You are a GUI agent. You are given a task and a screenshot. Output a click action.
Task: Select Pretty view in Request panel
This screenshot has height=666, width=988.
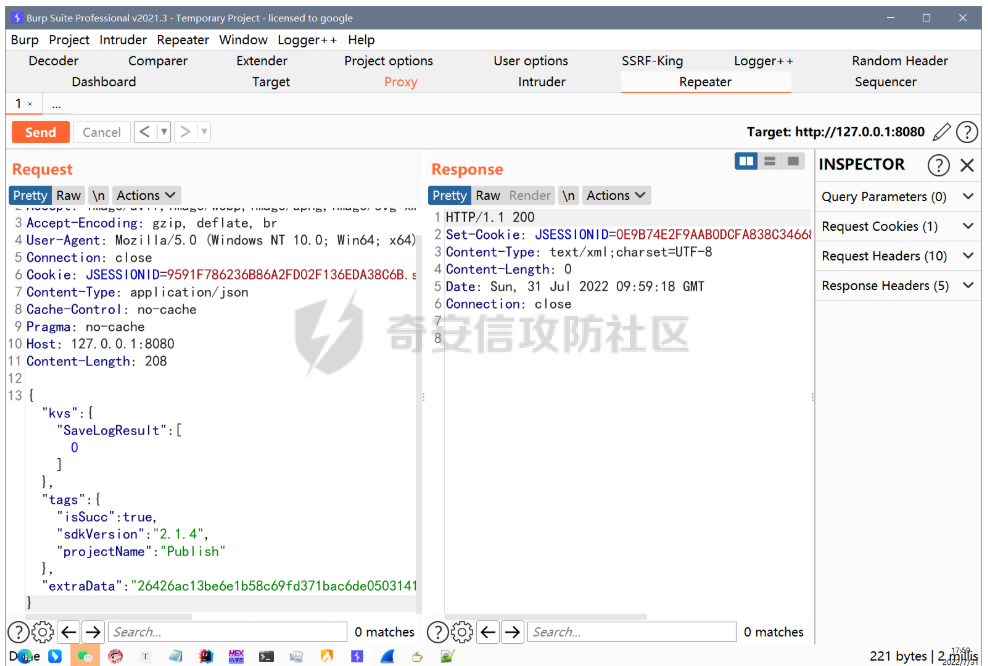(x=30, y=195)
